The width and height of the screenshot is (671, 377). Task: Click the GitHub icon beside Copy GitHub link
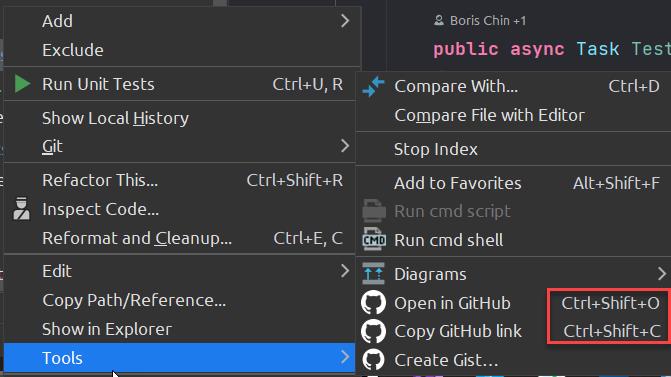tap(373, 331)
